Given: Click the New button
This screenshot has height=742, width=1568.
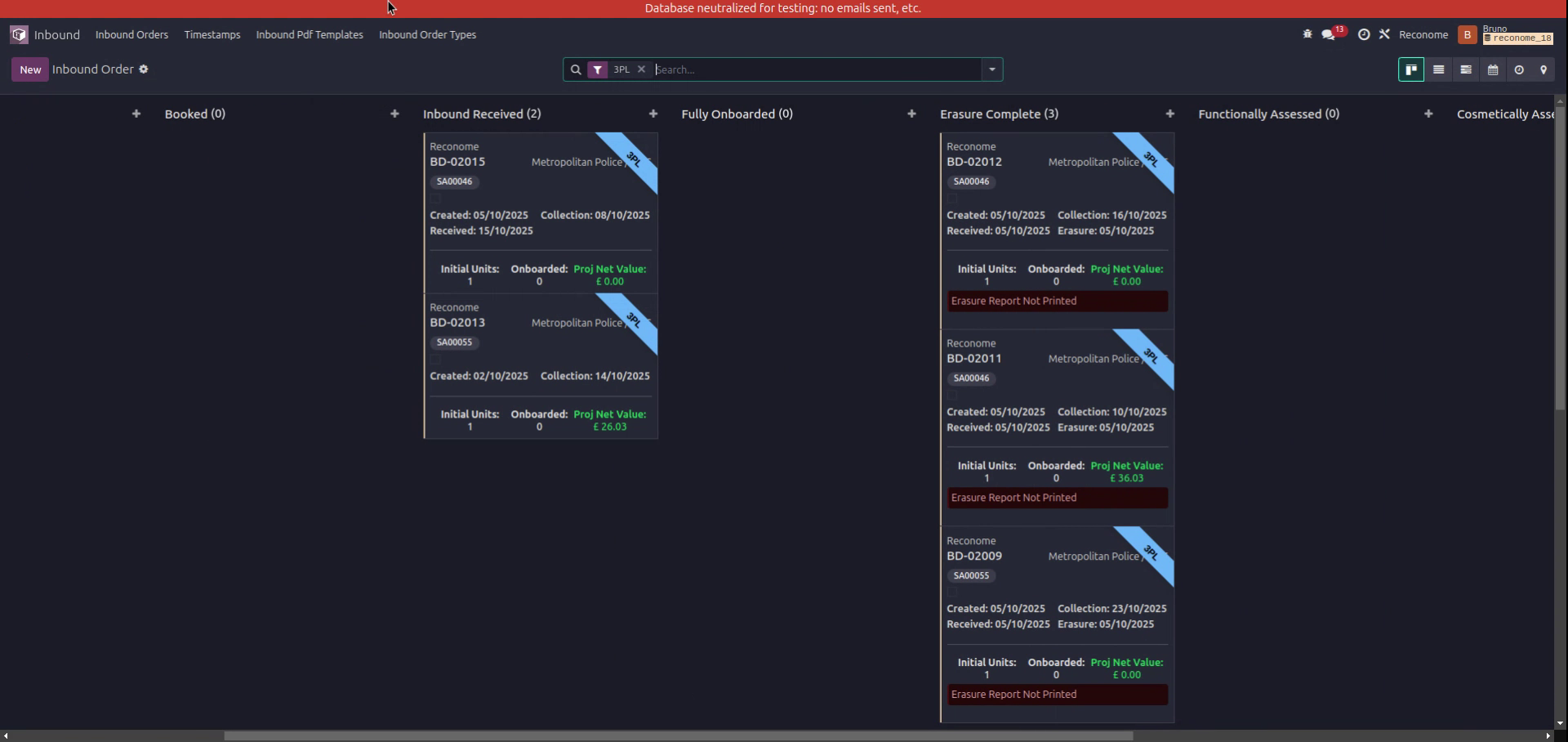Looking at the screenshot, I should [x=29, y=69].
